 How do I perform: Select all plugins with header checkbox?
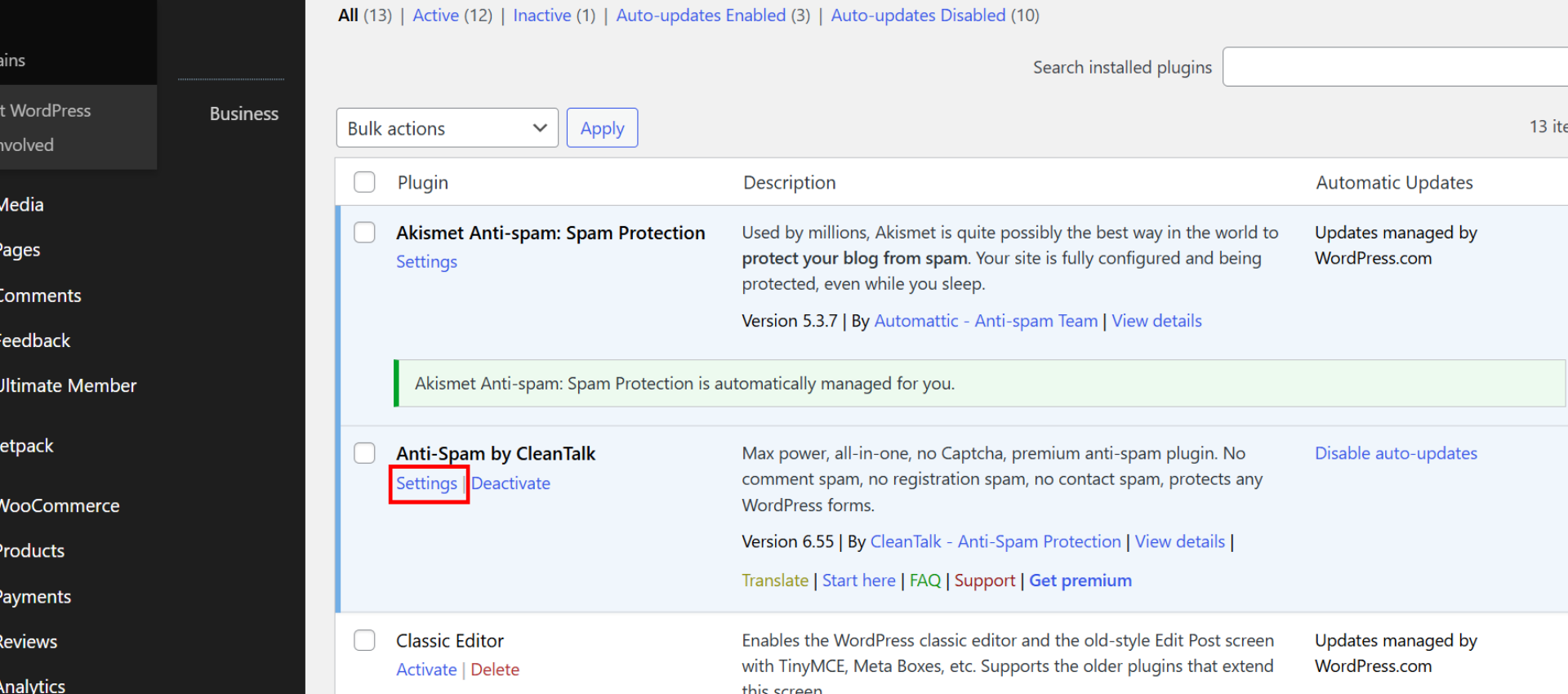pos(364,182)
